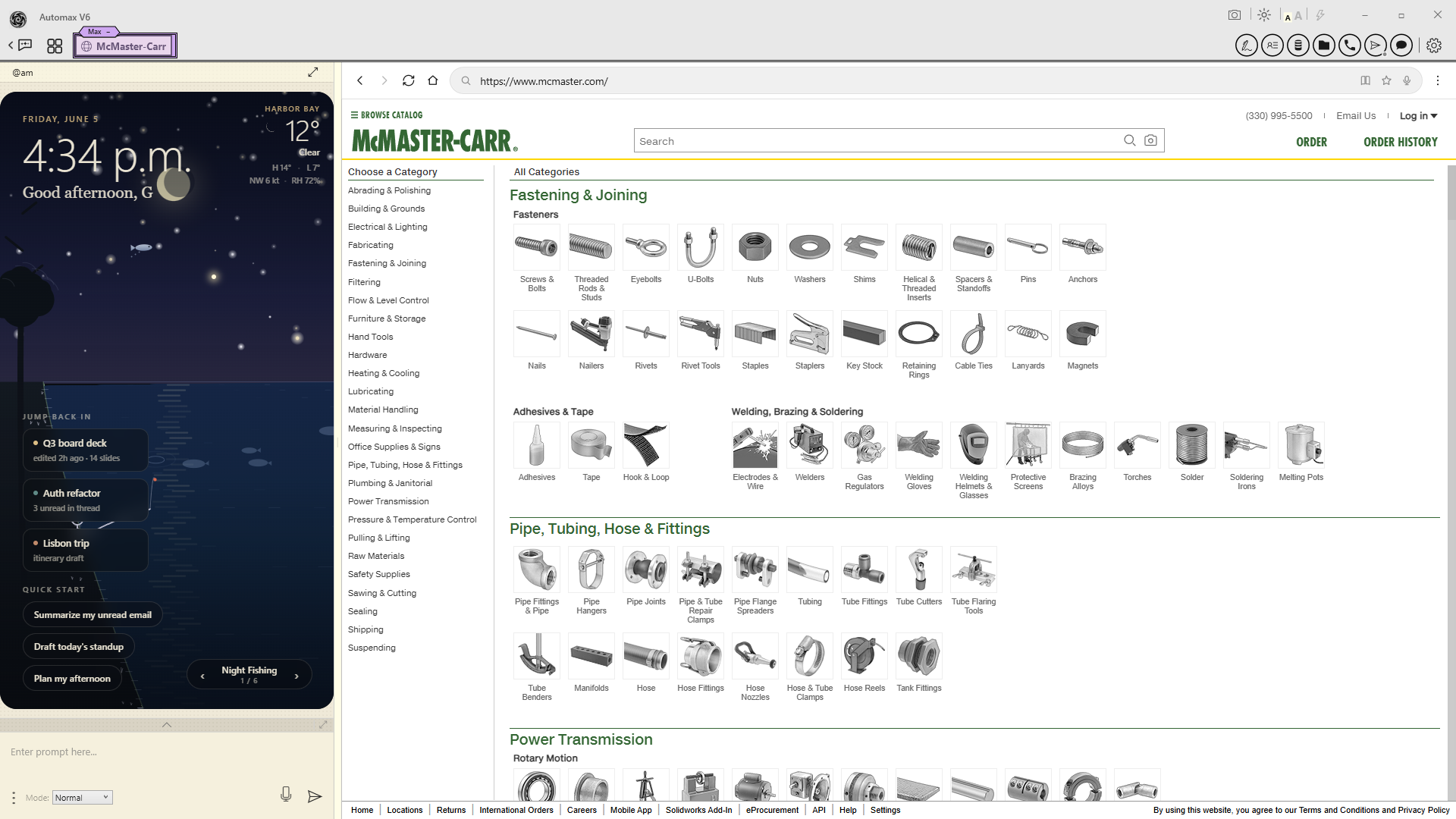Click the phone call icon
This screenshot has width=1456, height=819.
(x=1350, y=46)
